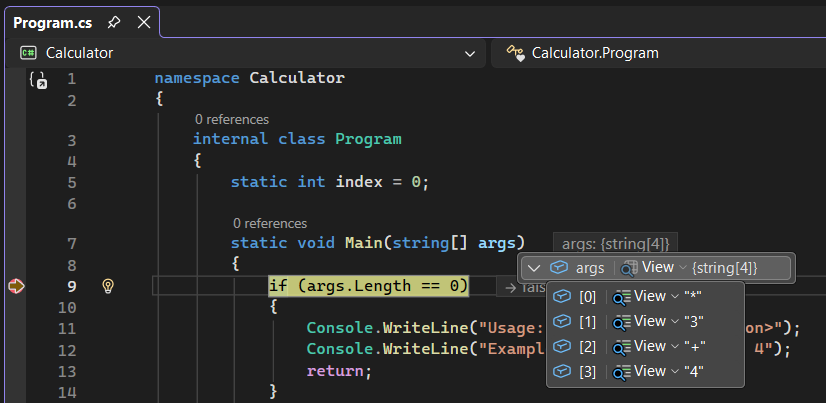Collapse the args datatip chevron

(x=534, y=268)
